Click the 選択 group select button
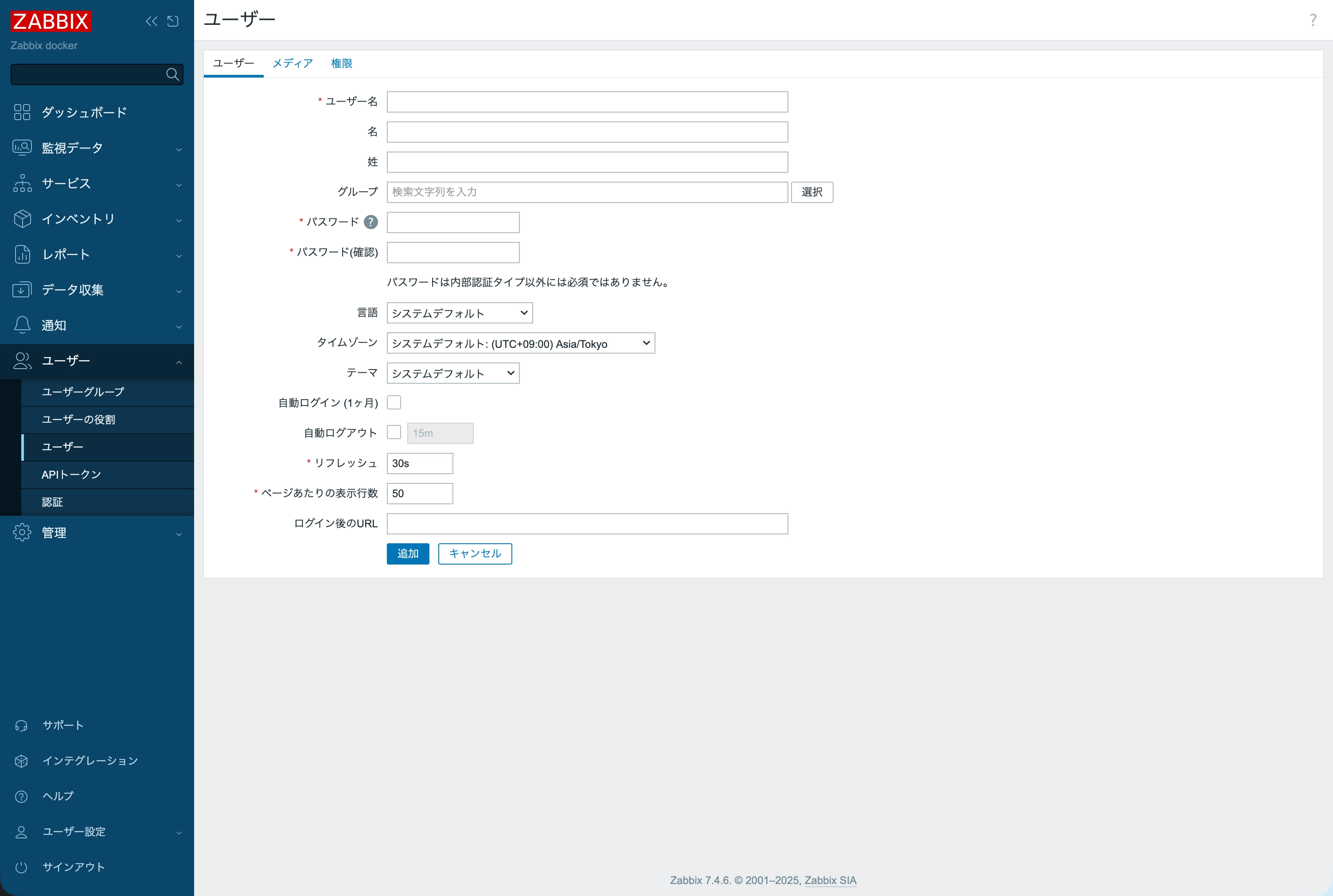This screenshot has width=1333, height=896. point(811,192)
